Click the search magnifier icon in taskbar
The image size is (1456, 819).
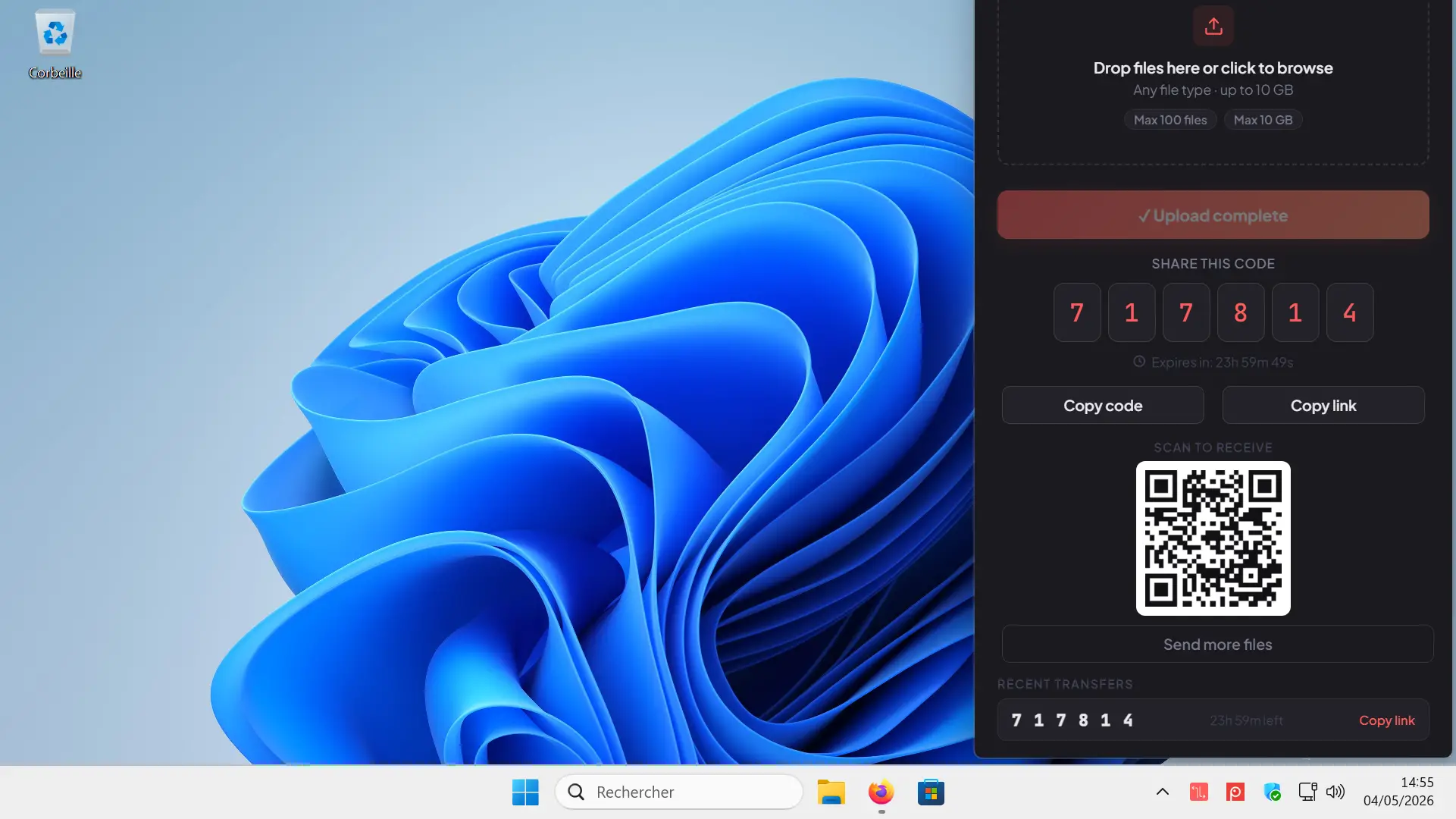click(576, 792)
